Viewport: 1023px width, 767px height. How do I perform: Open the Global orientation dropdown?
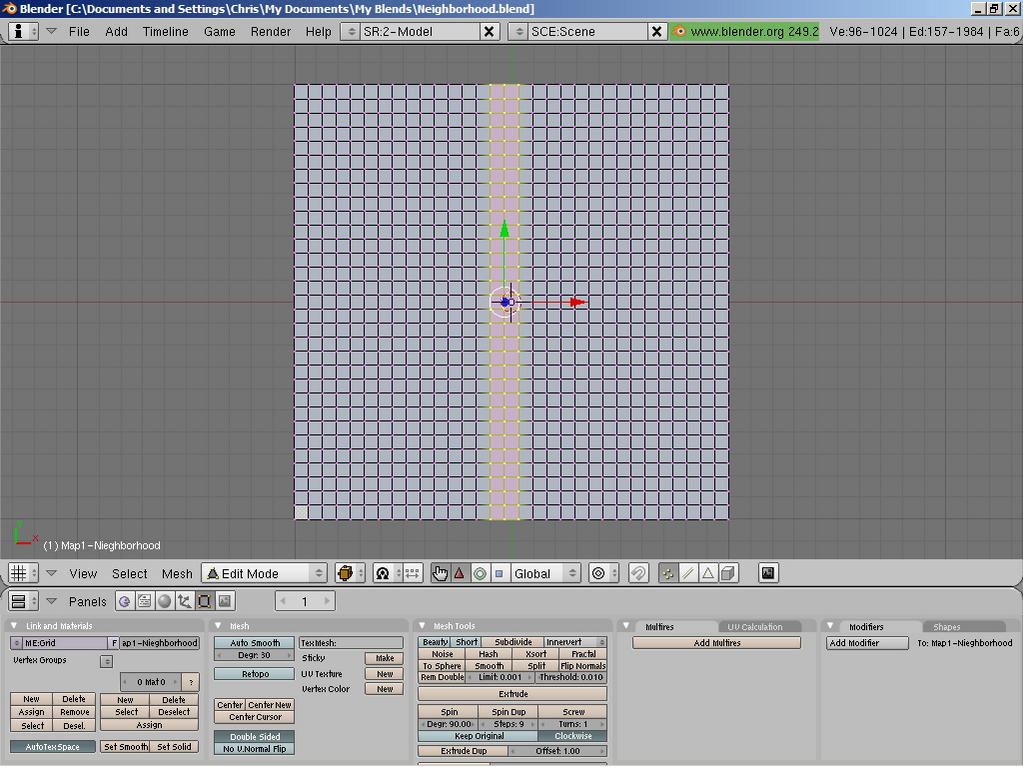tap(545, 573)
